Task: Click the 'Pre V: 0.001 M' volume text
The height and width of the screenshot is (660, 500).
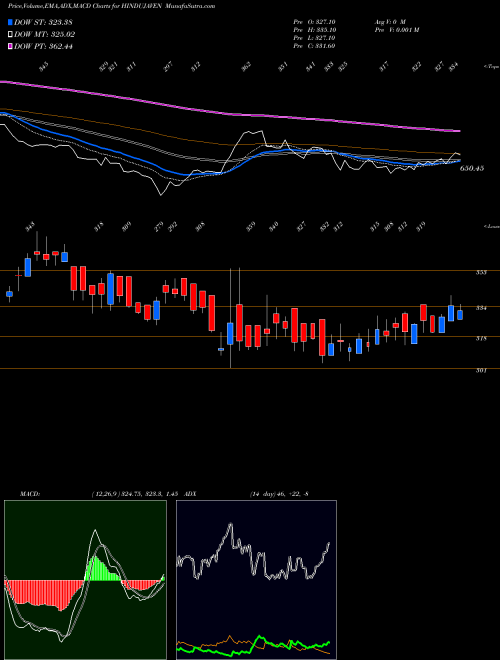Action: click(x=396, y=30)
